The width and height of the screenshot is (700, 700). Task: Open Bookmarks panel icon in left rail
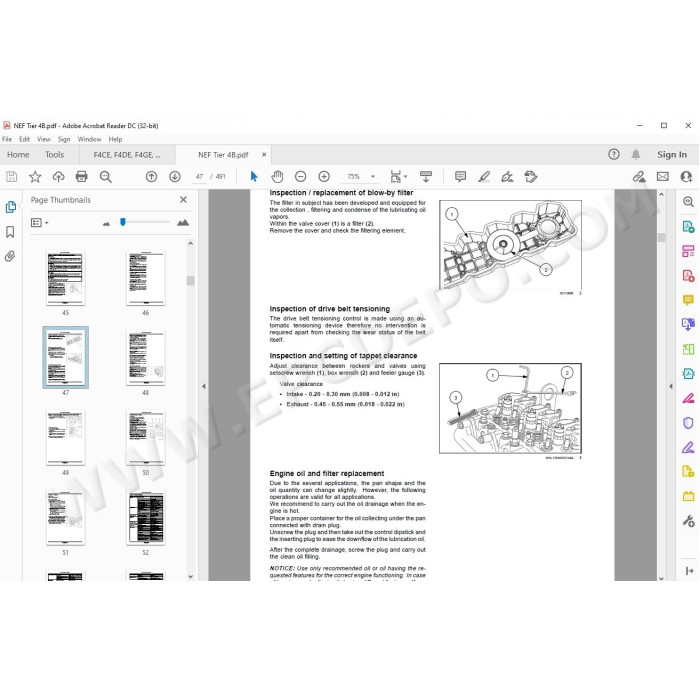(x=10, y=232)
